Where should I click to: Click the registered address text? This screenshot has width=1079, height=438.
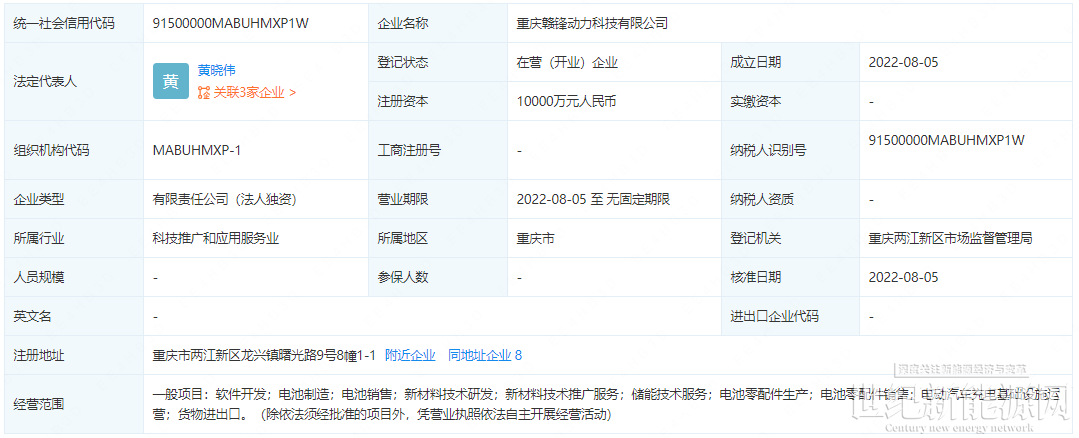[x=264, y=355]
